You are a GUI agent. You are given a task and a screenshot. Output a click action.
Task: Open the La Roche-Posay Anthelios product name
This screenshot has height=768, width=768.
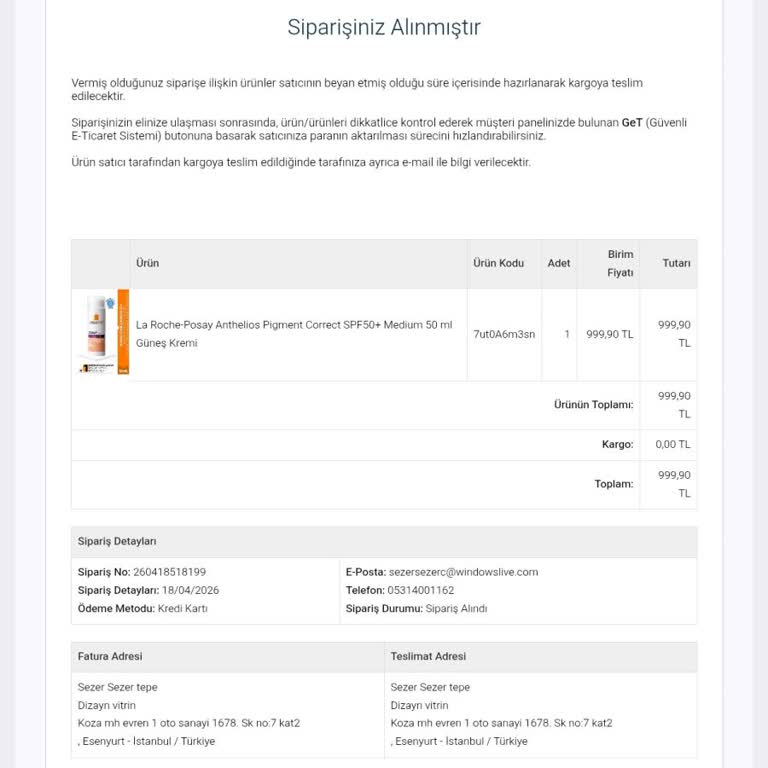pos(293,334)
